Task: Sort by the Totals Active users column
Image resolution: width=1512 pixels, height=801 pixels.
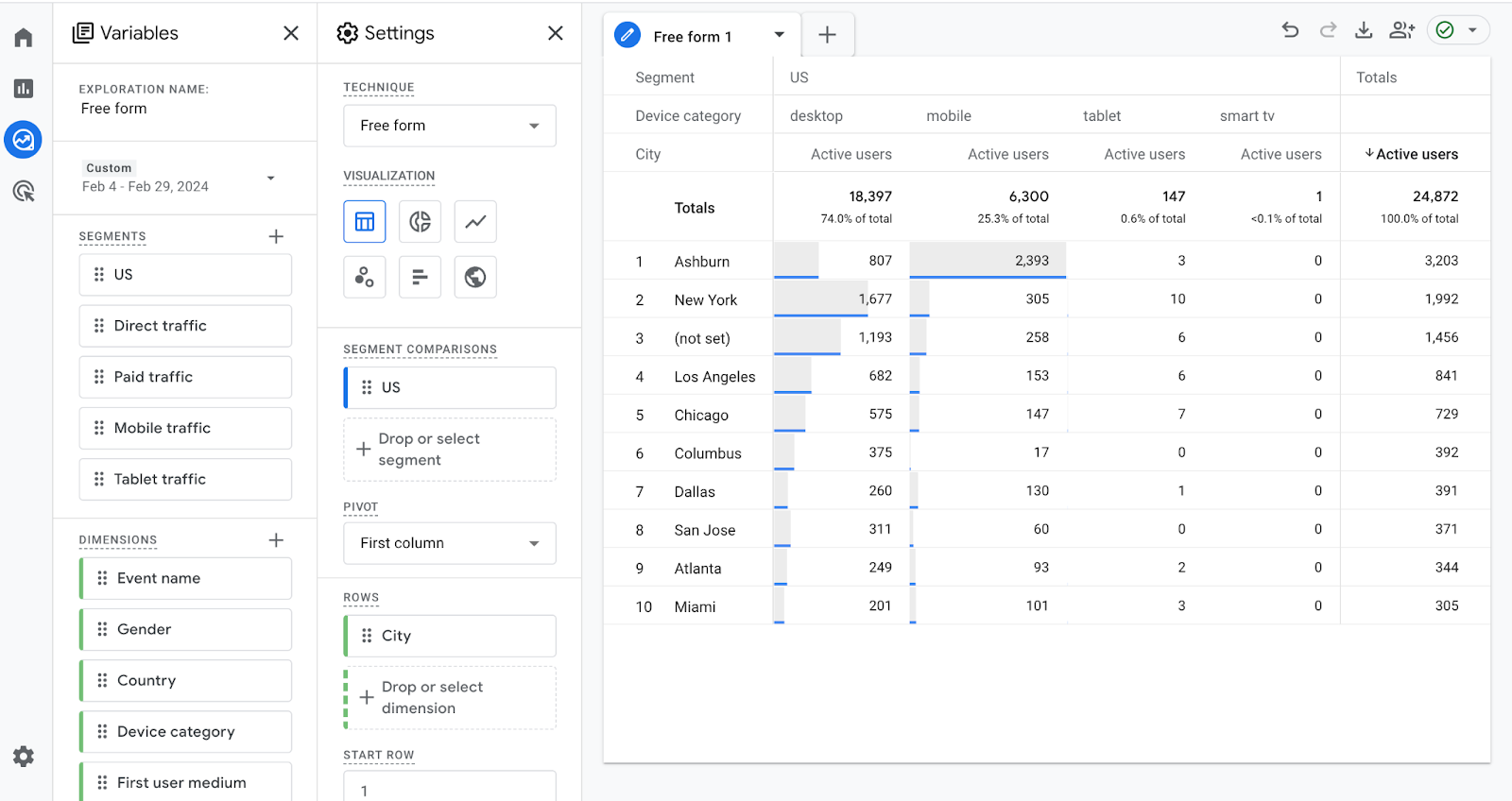Action: pos(1415,154)
